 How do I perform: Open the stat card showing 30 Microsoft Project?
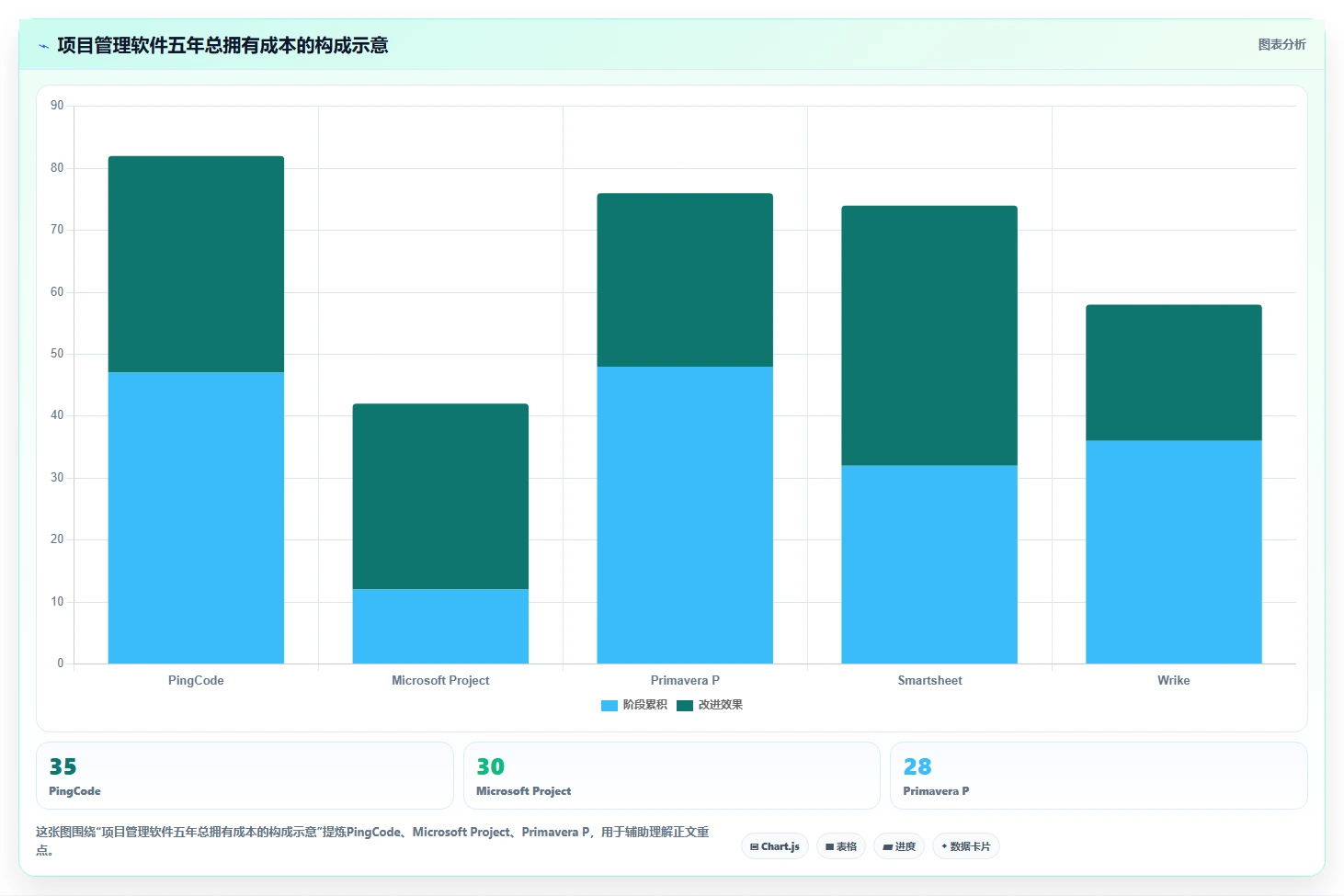pos(672,776)
